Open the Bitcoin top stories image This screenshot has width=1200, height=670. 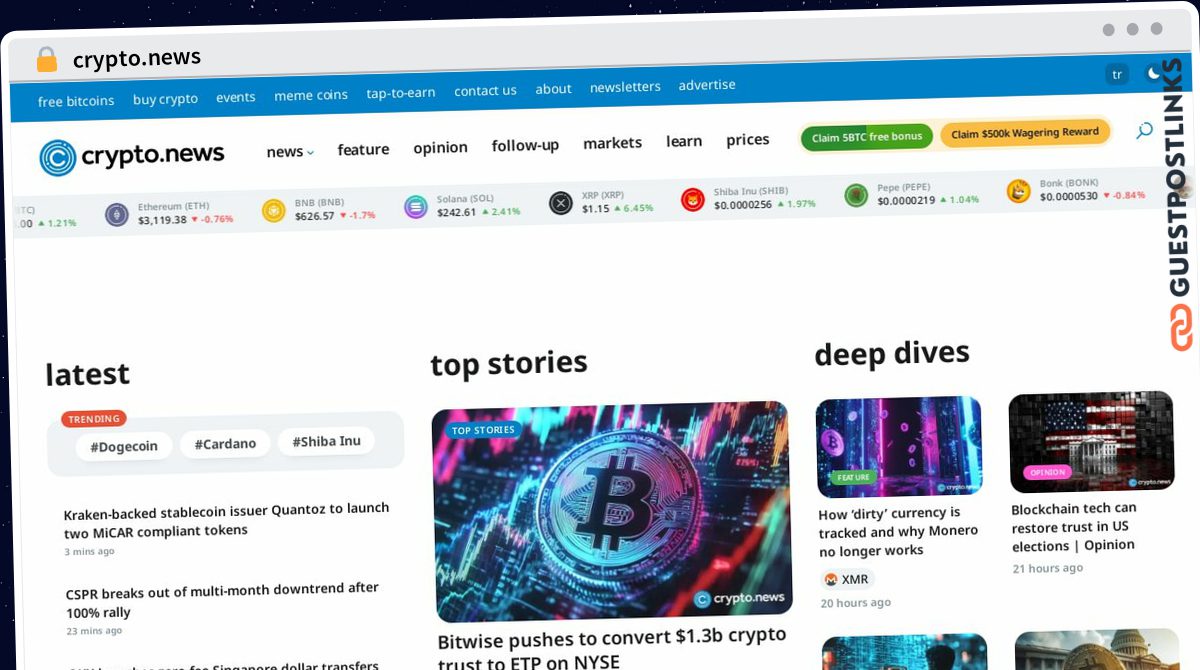coord(613,511)
